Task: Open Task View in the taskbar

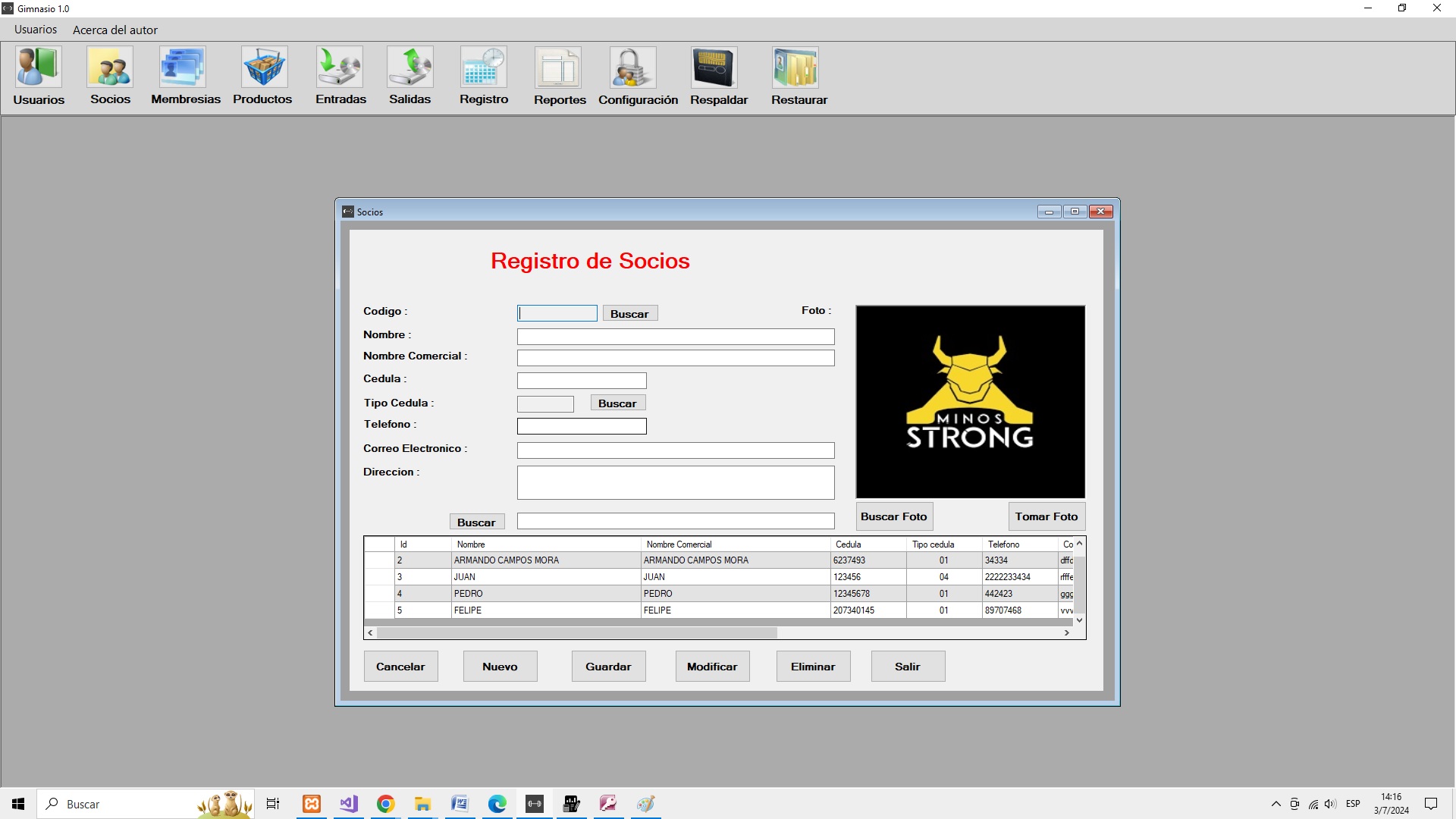Action: click(x=272, y=804)
